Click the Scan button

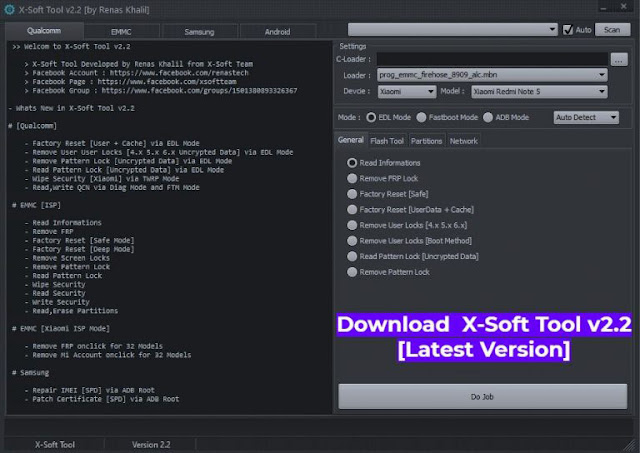(612, 30)
